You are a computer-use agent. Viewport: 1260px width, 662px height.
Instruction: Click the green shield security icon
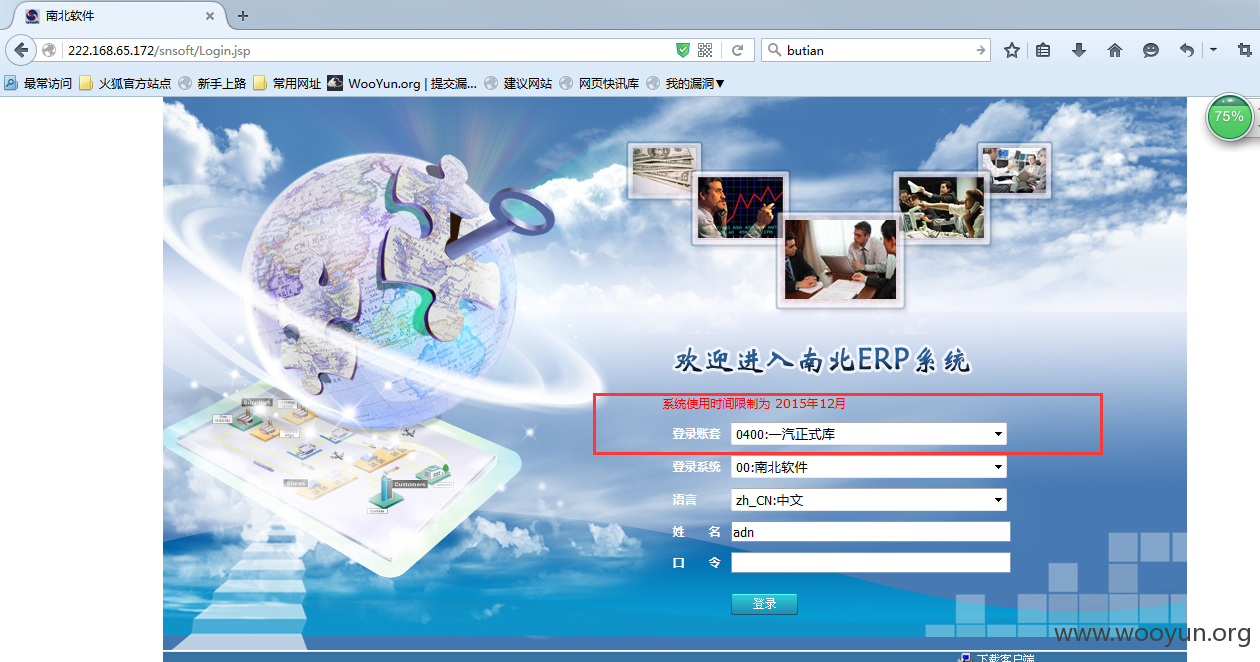(x=683, y=50)
